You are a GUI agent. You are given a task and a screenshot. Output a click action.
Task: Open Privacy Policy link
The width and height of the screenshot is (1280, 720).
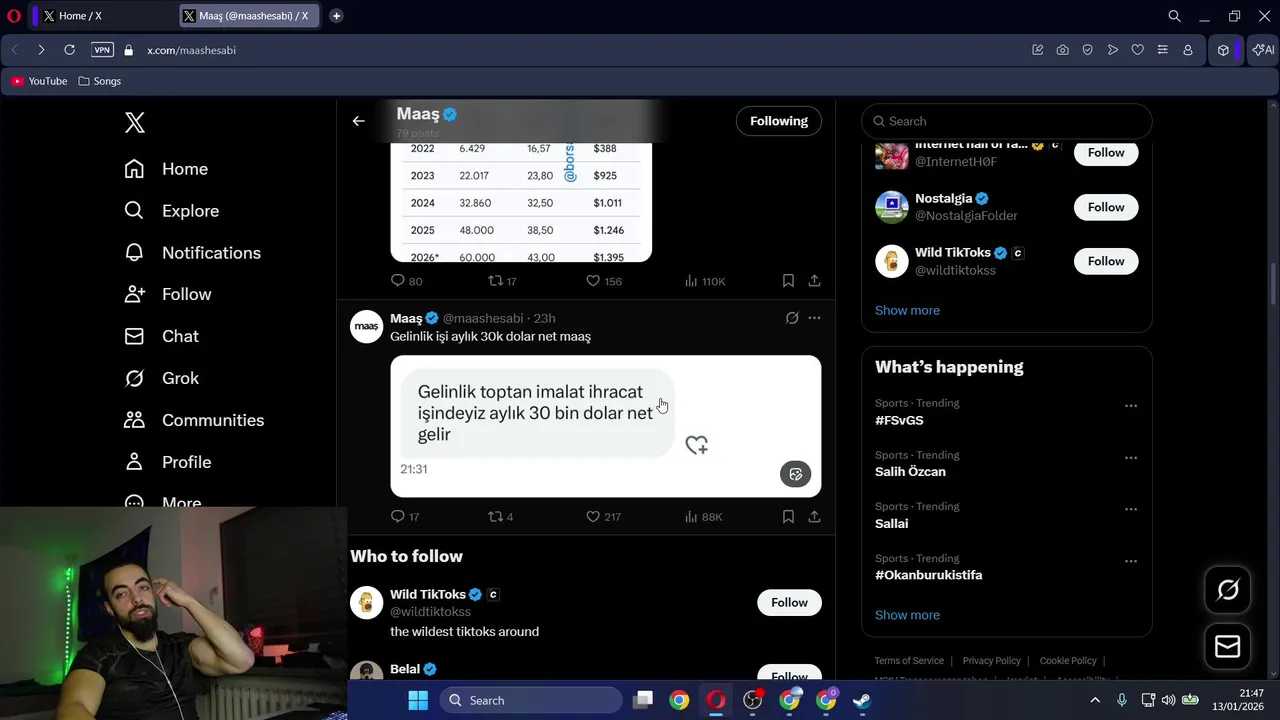pos(991,661)
